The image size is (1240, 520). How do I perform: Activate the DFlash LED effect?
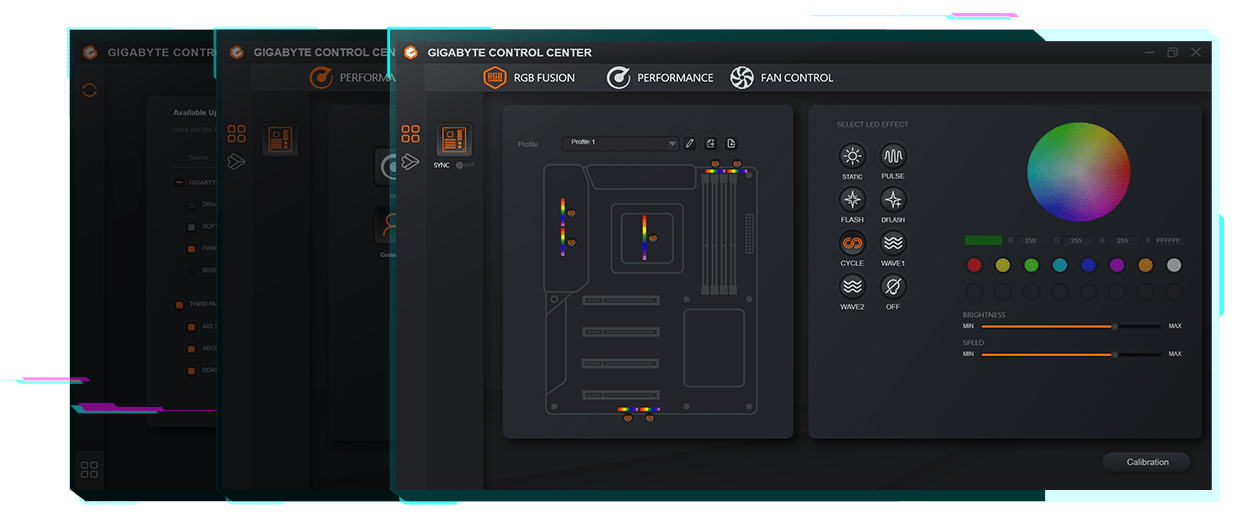click(893, 199)
